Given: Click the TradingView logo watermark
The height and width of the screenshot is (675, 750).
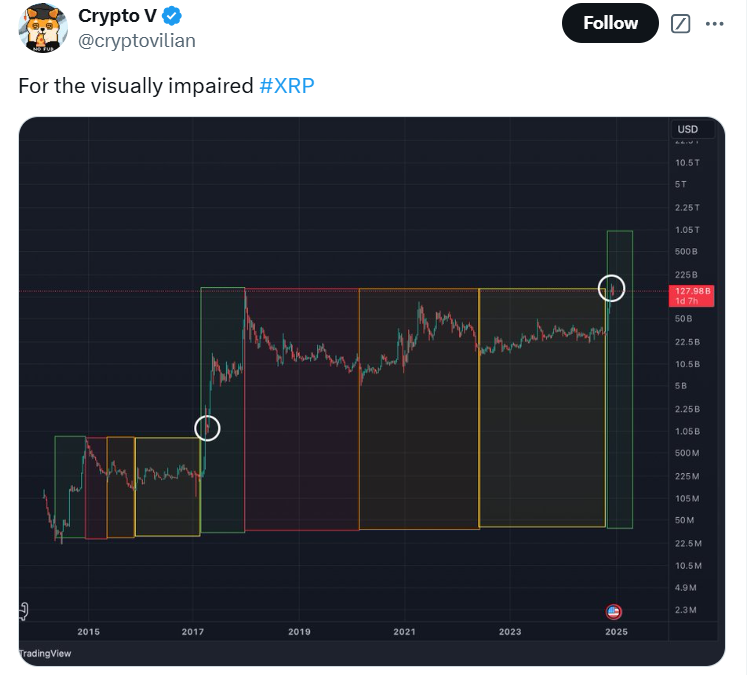Looking at the screenshot, I should 45,653.
